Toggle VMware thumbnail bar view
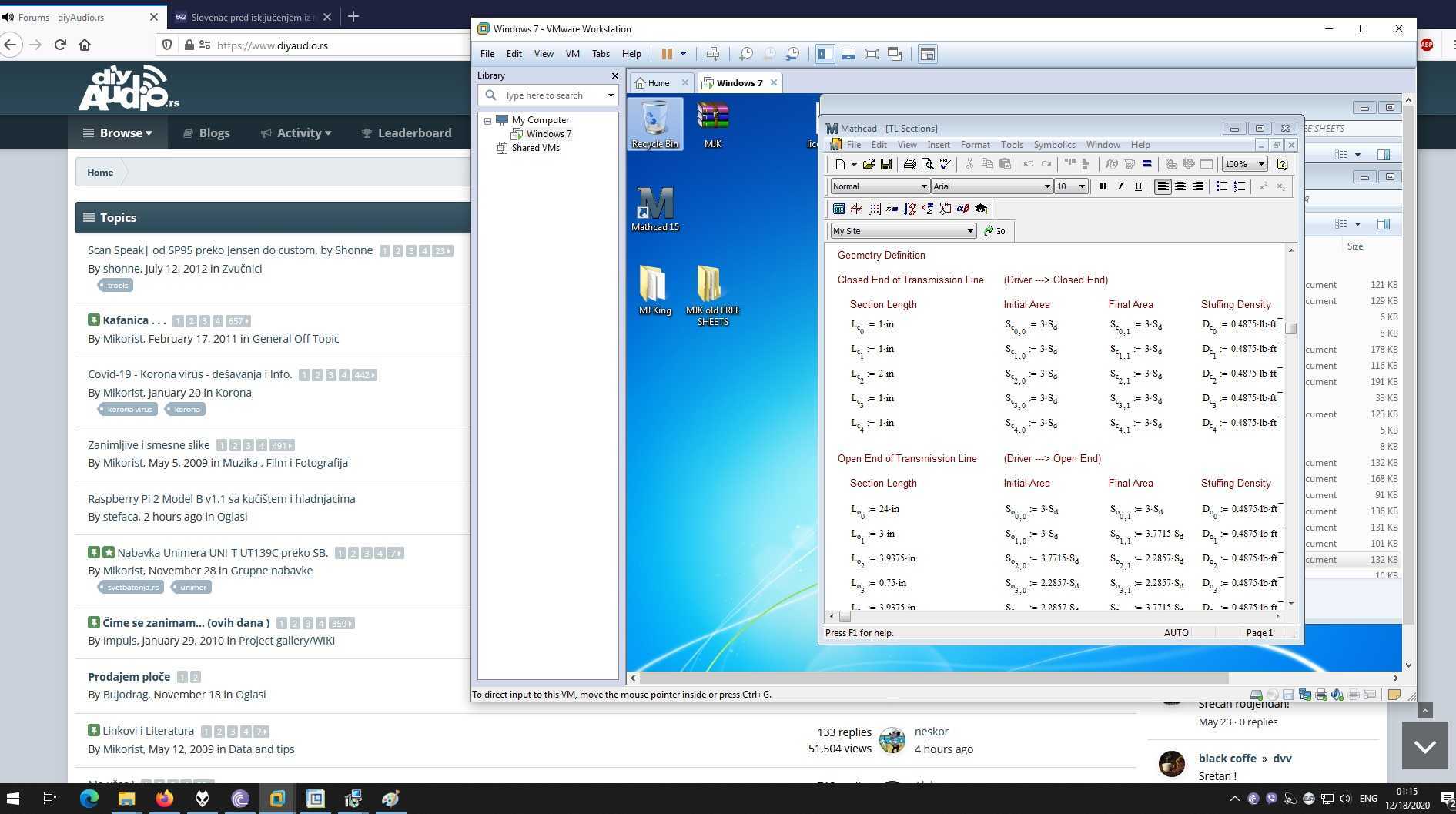1456x814 pixels. [x=848, y=54]
